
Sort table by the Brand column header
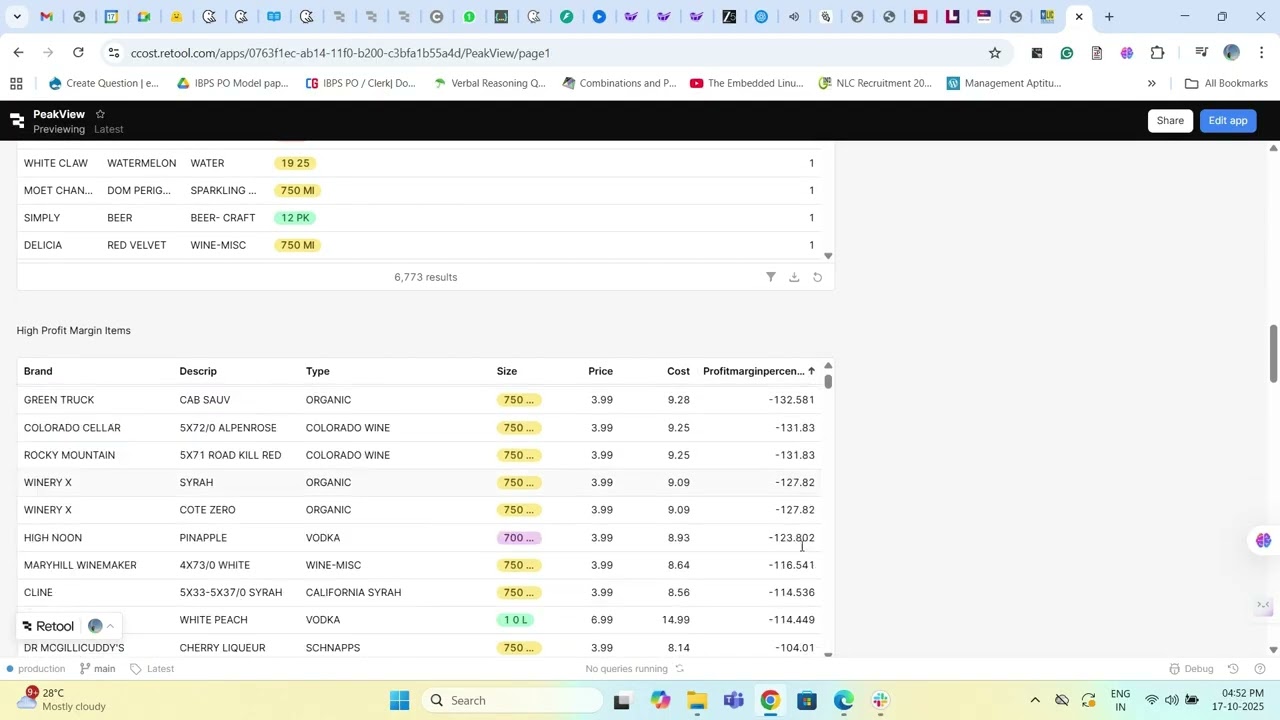coord(38,371)
